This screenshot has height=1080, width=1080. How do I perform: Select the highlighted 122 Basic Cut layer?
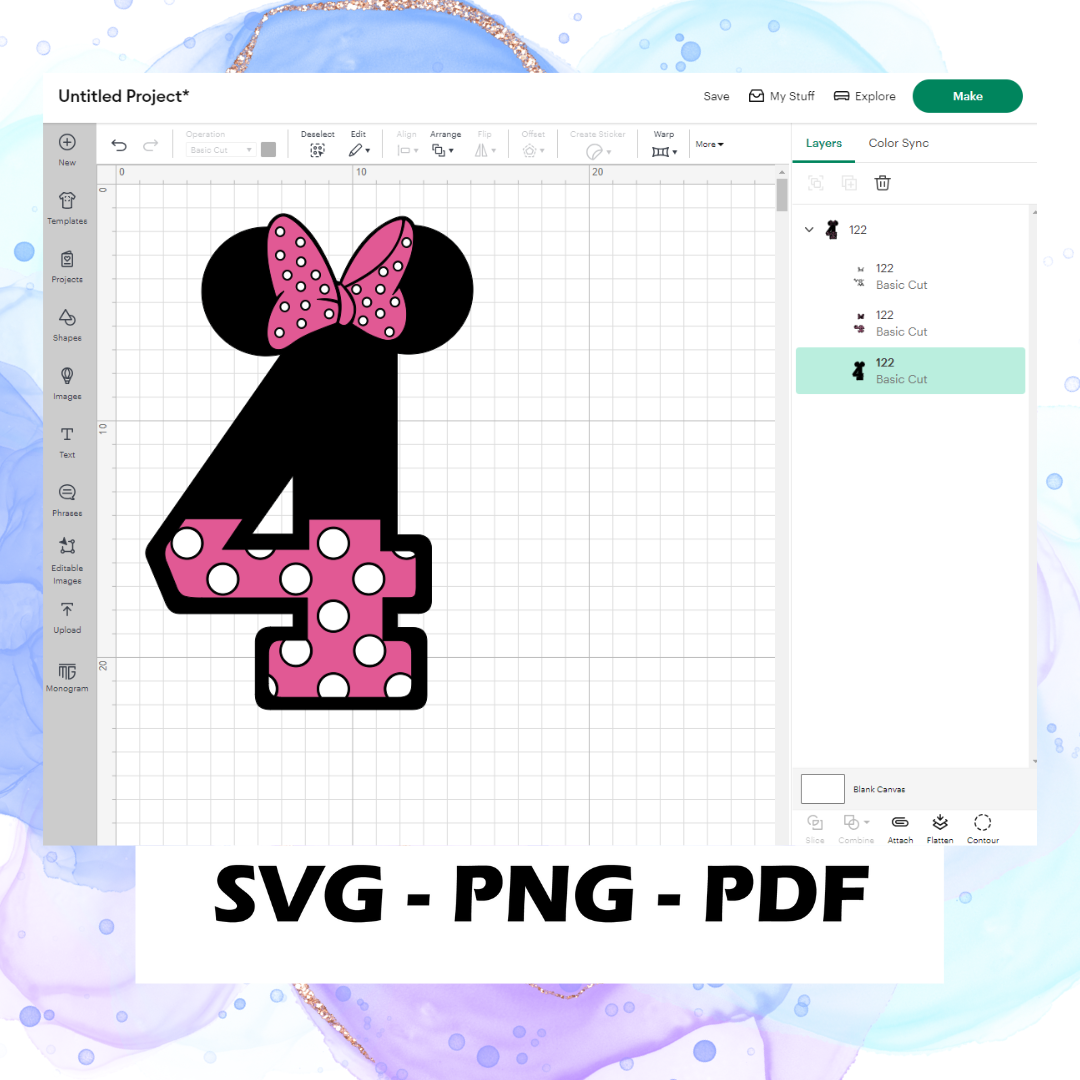(909, 371)
